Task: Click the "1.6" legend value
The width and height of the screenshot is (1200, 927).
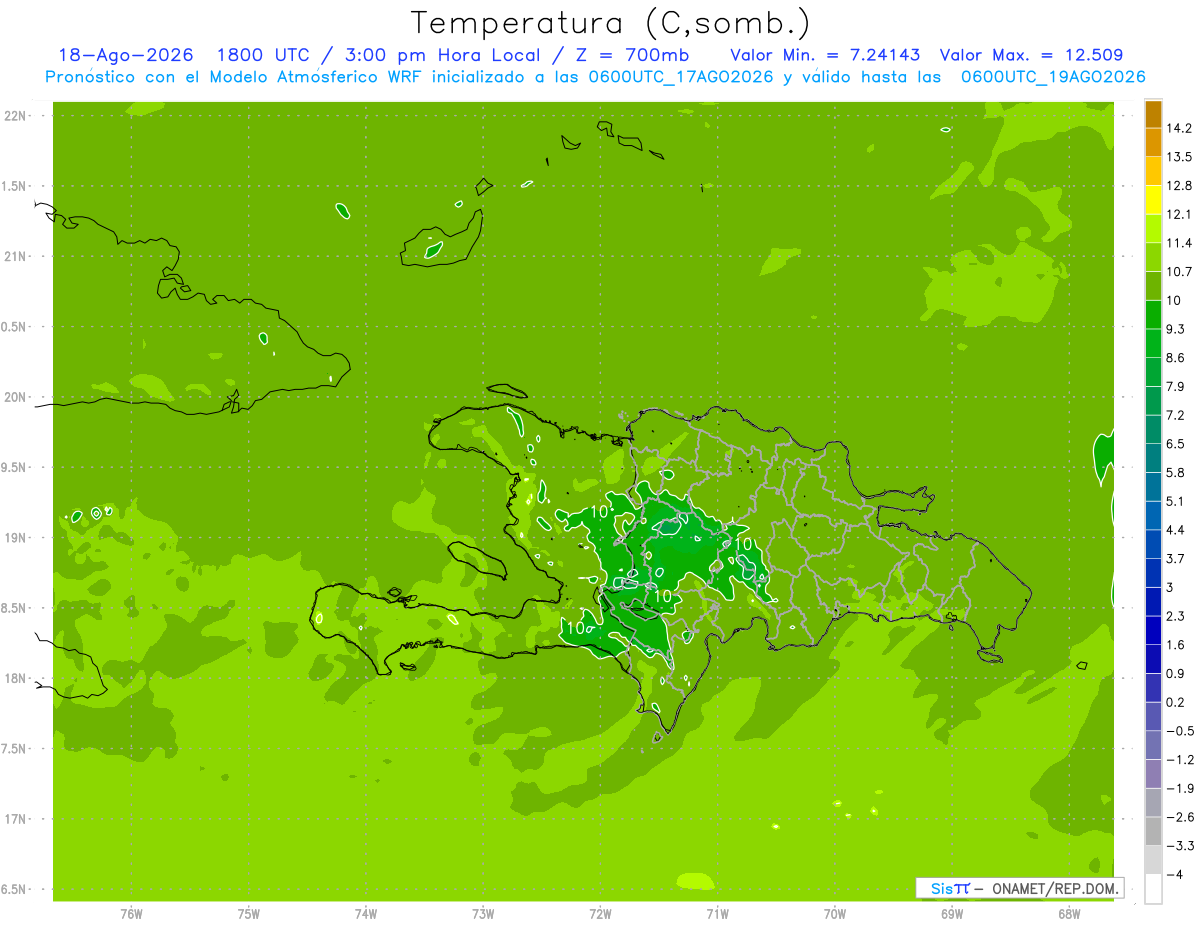Action: tap(1176, 645)
